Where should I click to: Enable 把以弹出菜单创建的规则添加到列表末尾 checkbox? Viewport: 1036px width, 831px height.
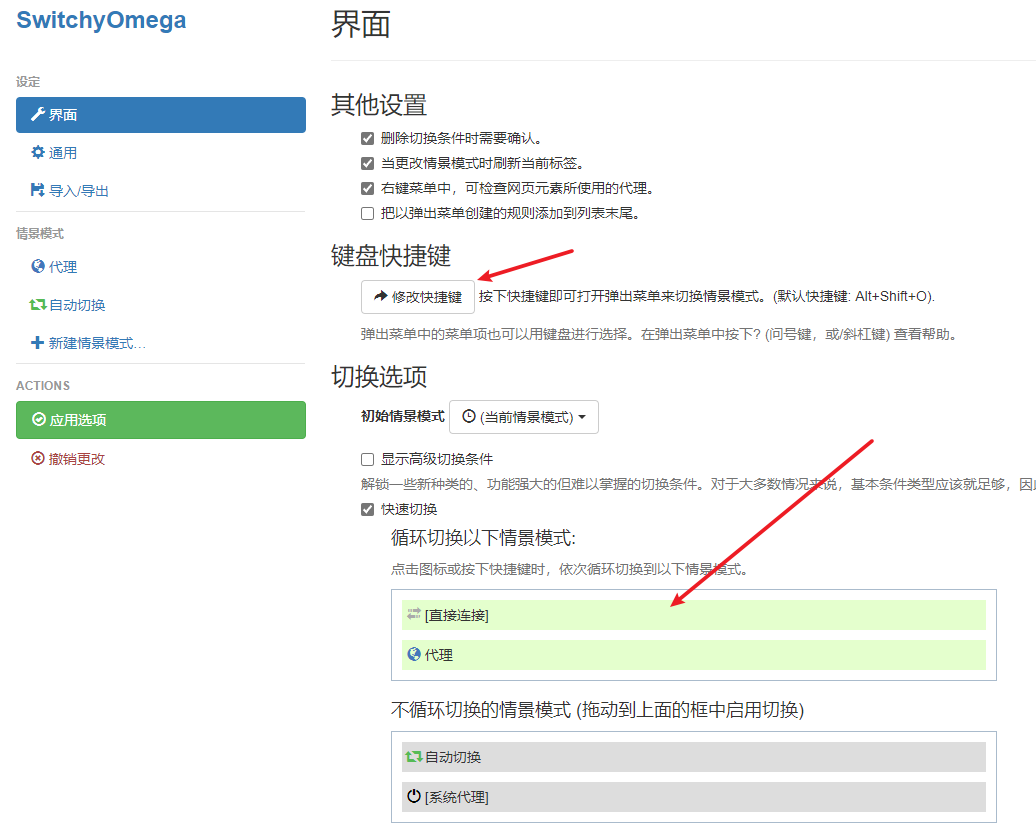tap(367, 213)
